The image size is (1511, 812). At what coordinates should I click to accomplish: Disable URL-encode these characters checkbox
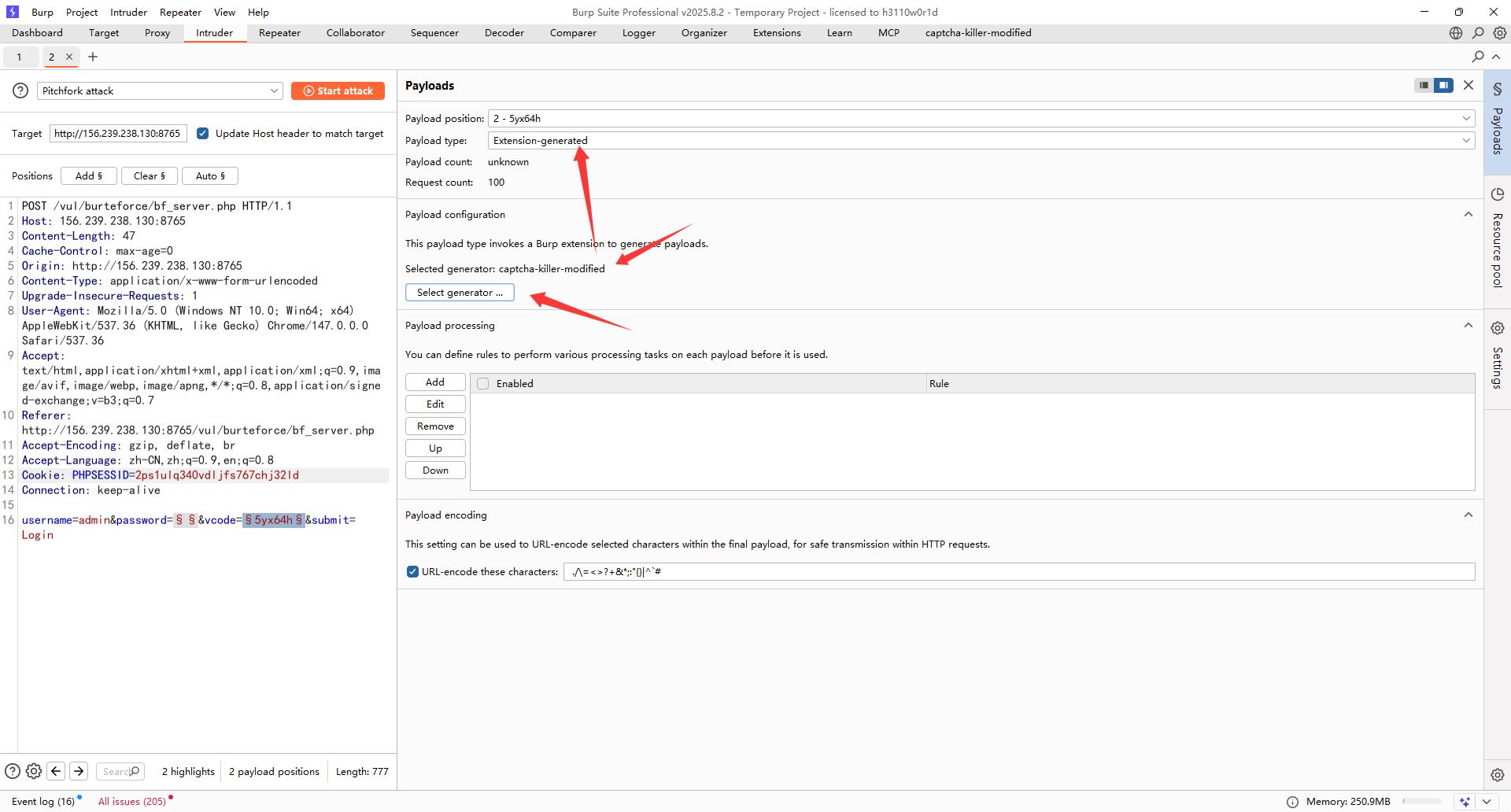pyautogui.click(x=412, y=571)
